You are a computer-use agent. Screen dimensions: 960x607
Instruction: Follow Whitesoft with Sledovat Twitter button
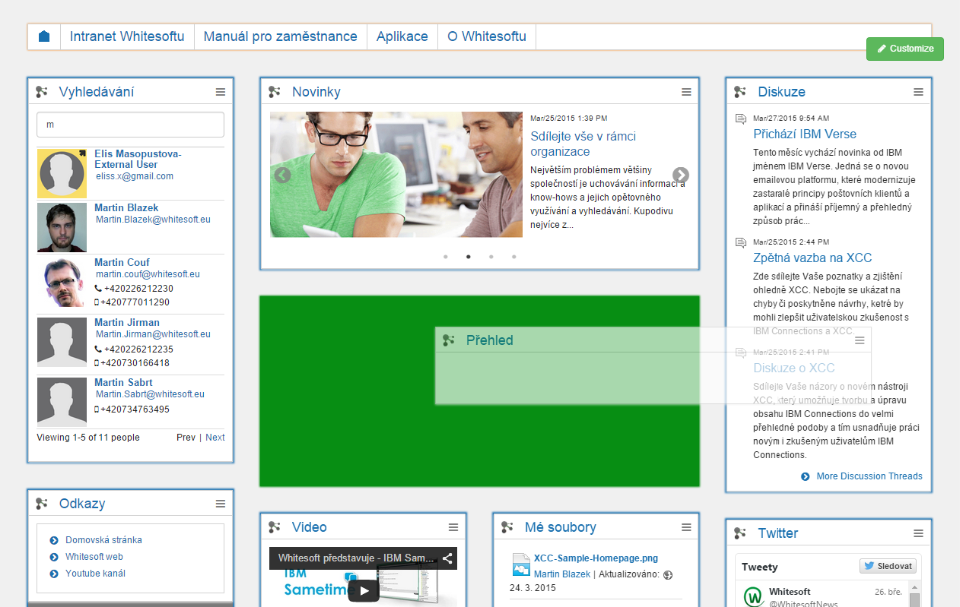[887, 567]
